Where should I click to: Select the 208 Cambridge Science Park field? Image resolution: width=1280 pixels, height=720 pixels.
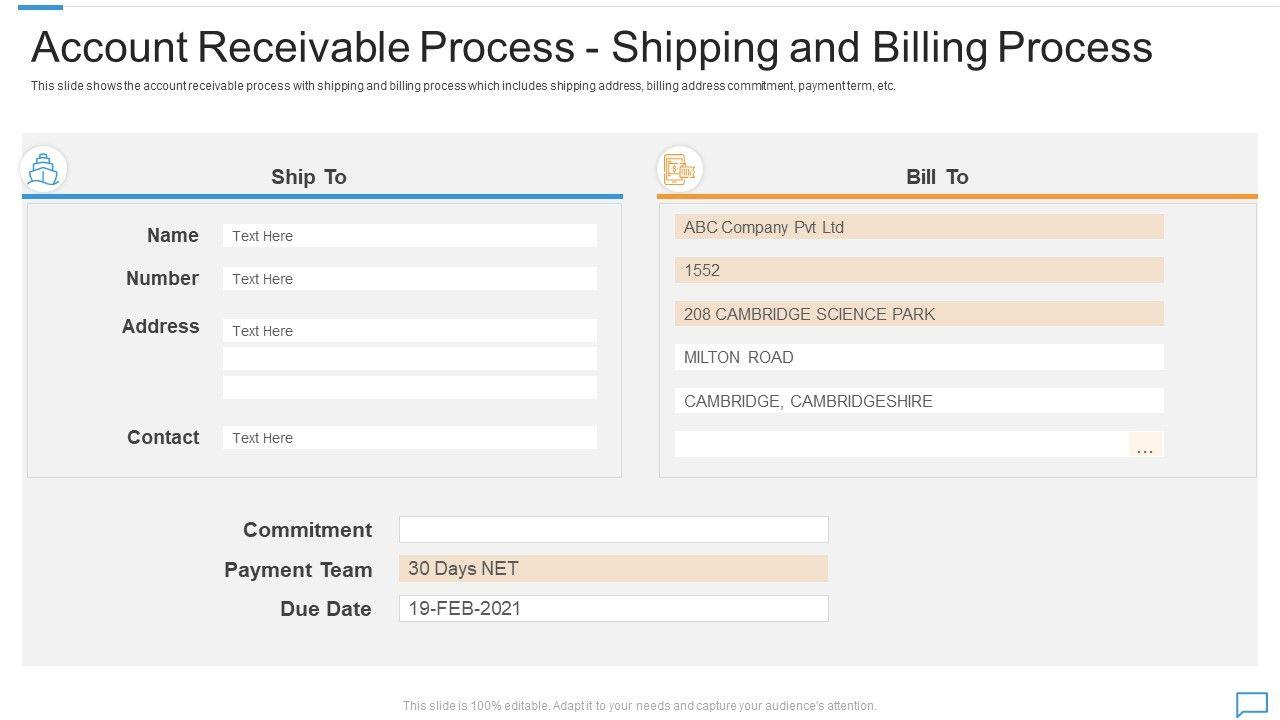point(918,314)
